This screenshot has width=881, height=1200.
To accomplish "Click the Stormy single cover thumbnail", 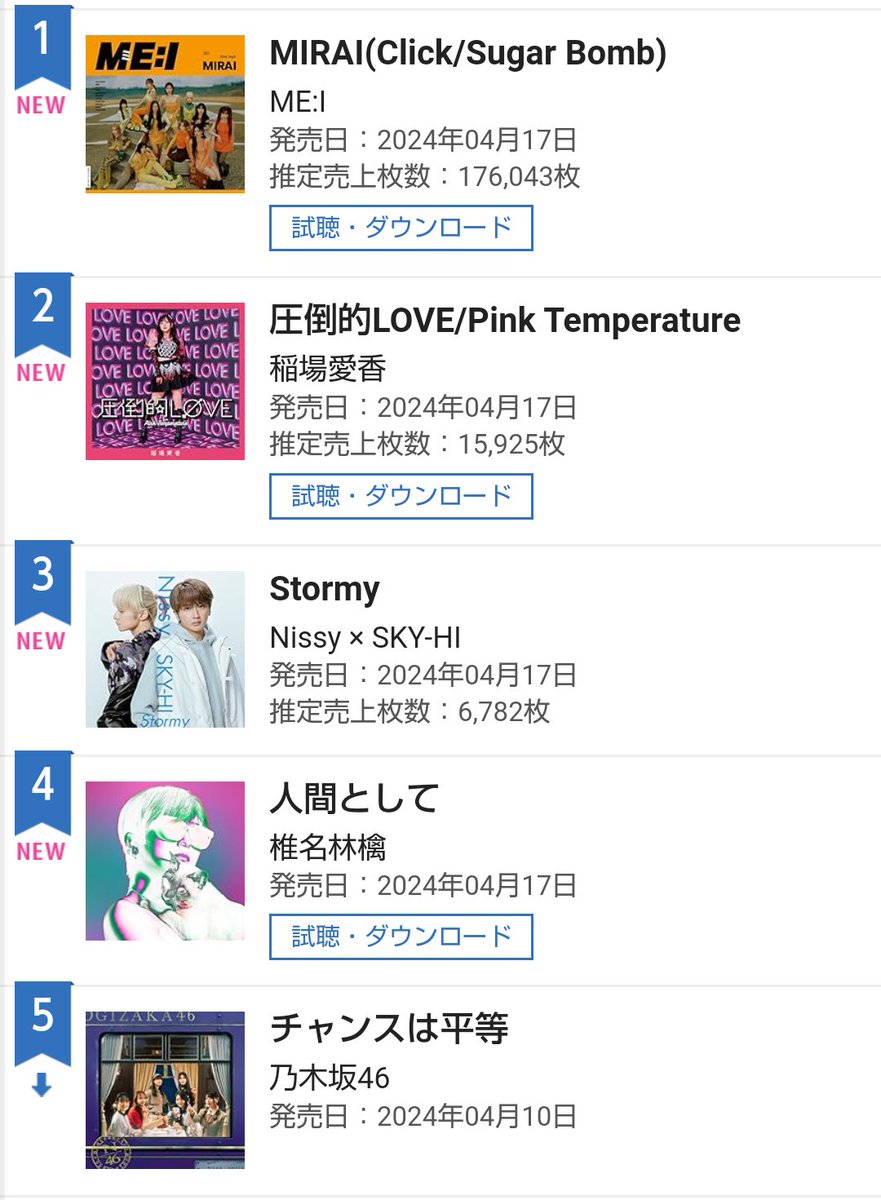I will [165, 649].
